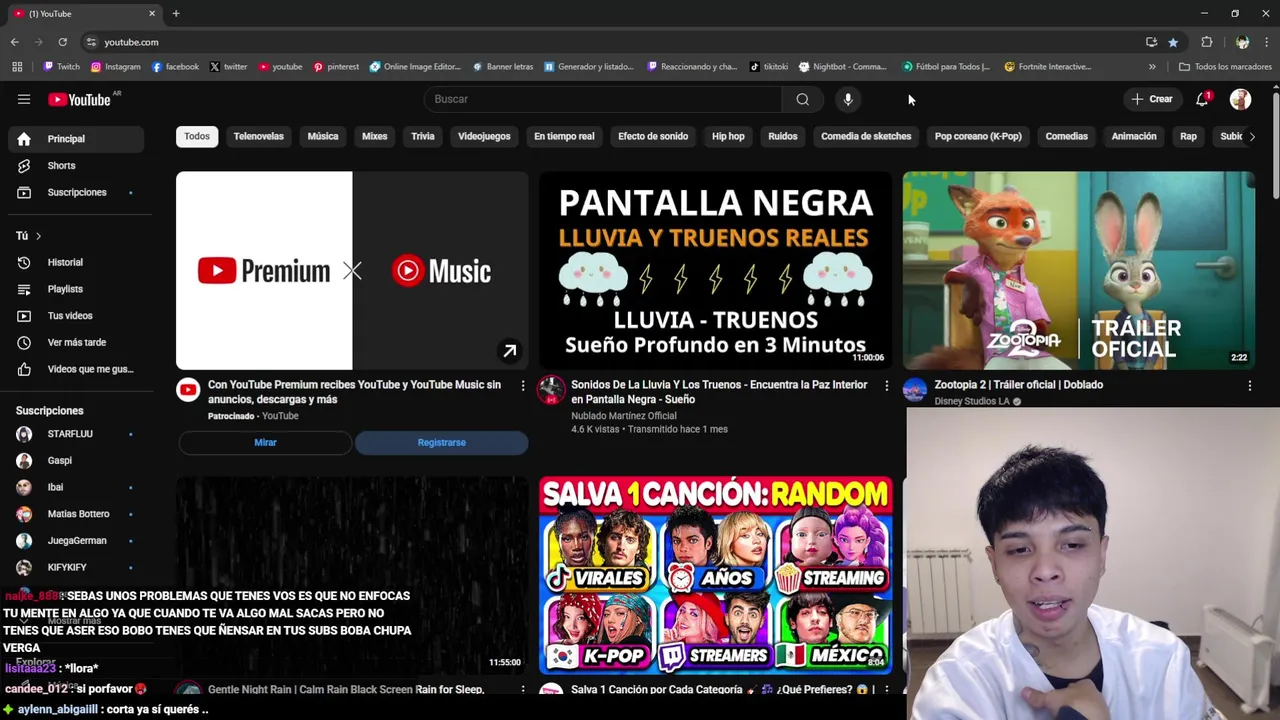1280x720 pixels.
Task: Open JuegaGerman subscription channel
Action: point(76,541)
